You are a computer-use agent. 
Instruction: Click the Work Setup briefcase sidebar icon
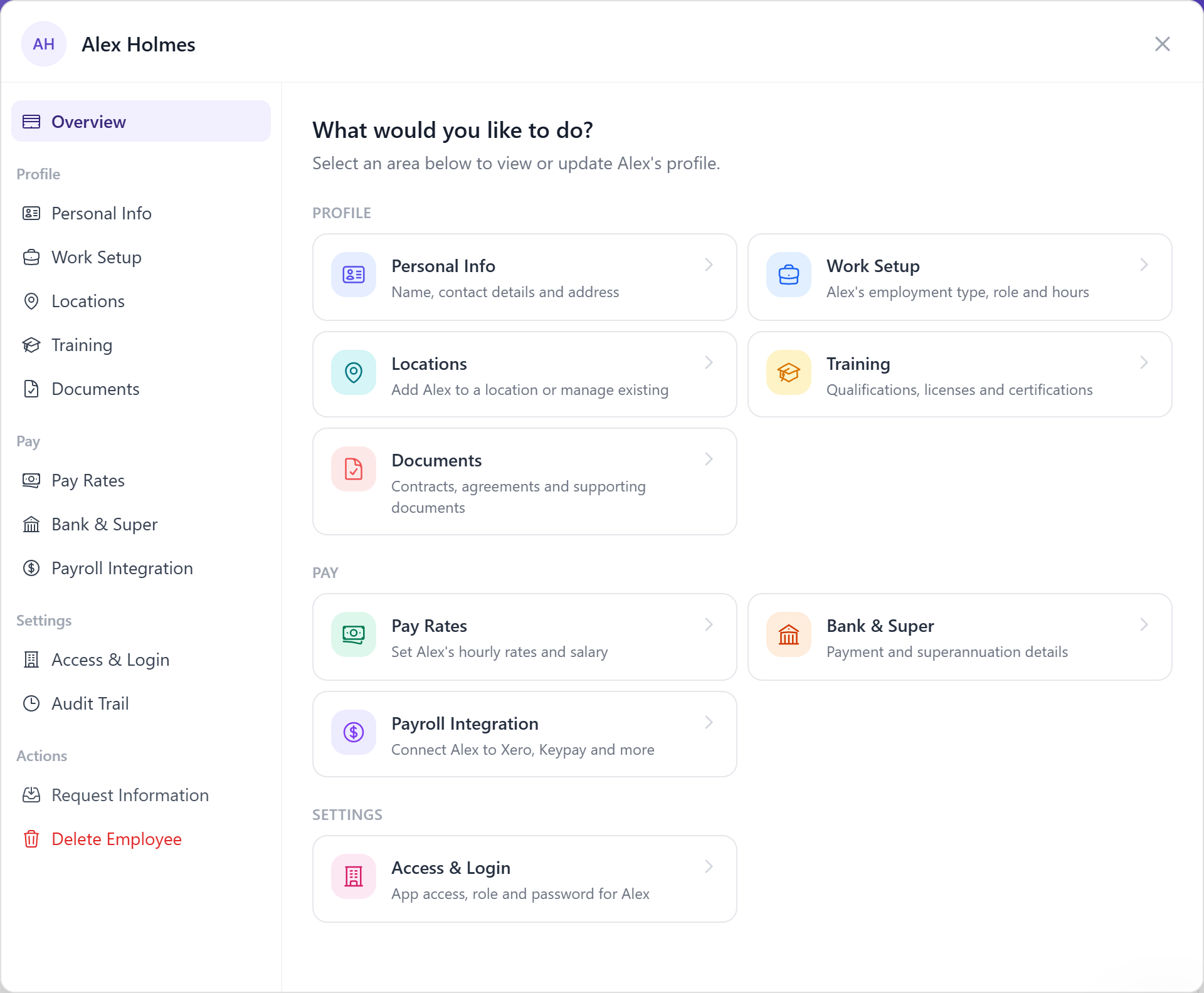tap(31, 257)
